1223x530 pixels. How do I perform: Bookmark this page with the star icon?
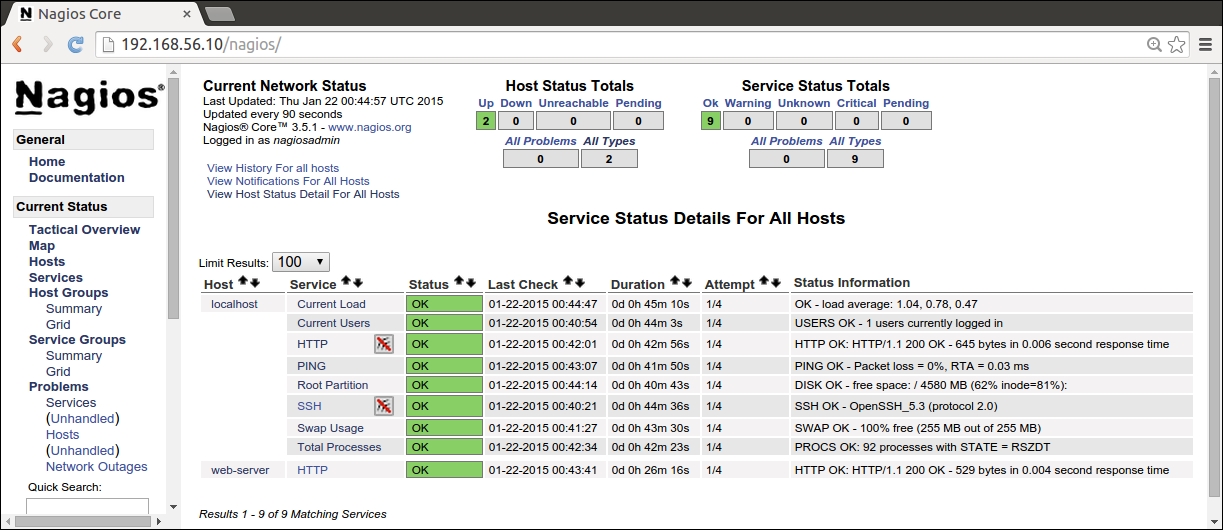coord(1177,45)
